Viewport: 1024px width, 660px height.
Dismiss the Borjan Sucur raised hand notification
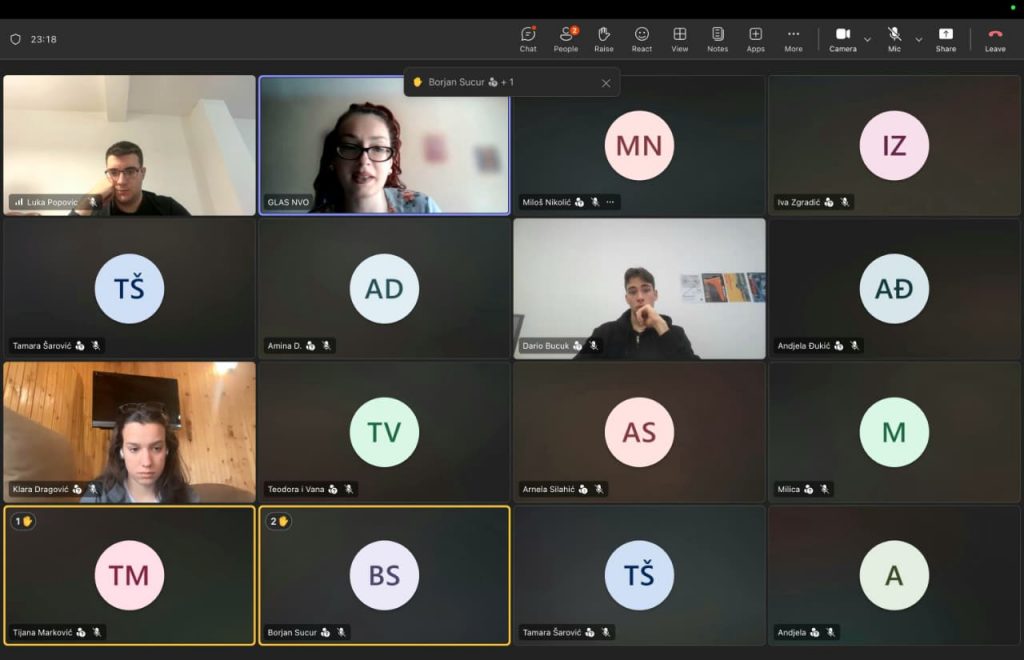point(606,83)
